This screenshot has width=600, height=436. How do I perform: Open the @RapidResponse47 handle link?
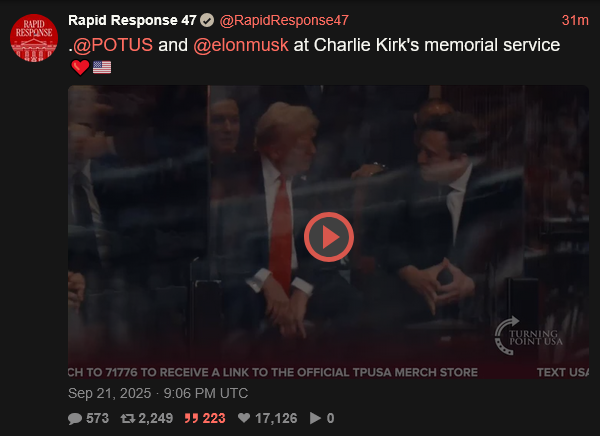tap(284, 20)
